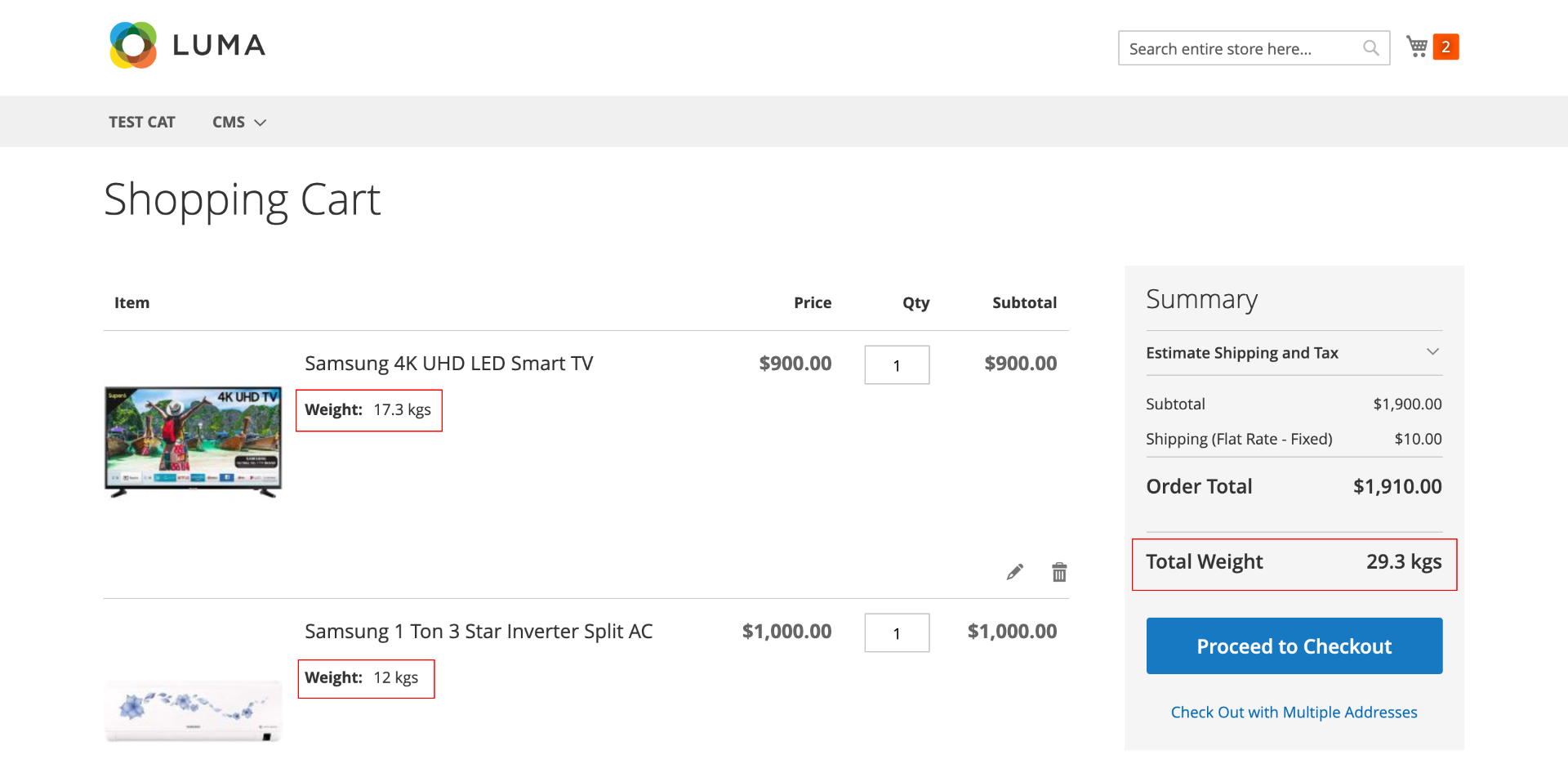The height and width of the screenshot is (782, 1568).
Task: Remove Samsung TV using trash icon
Action: (1059, 572)
